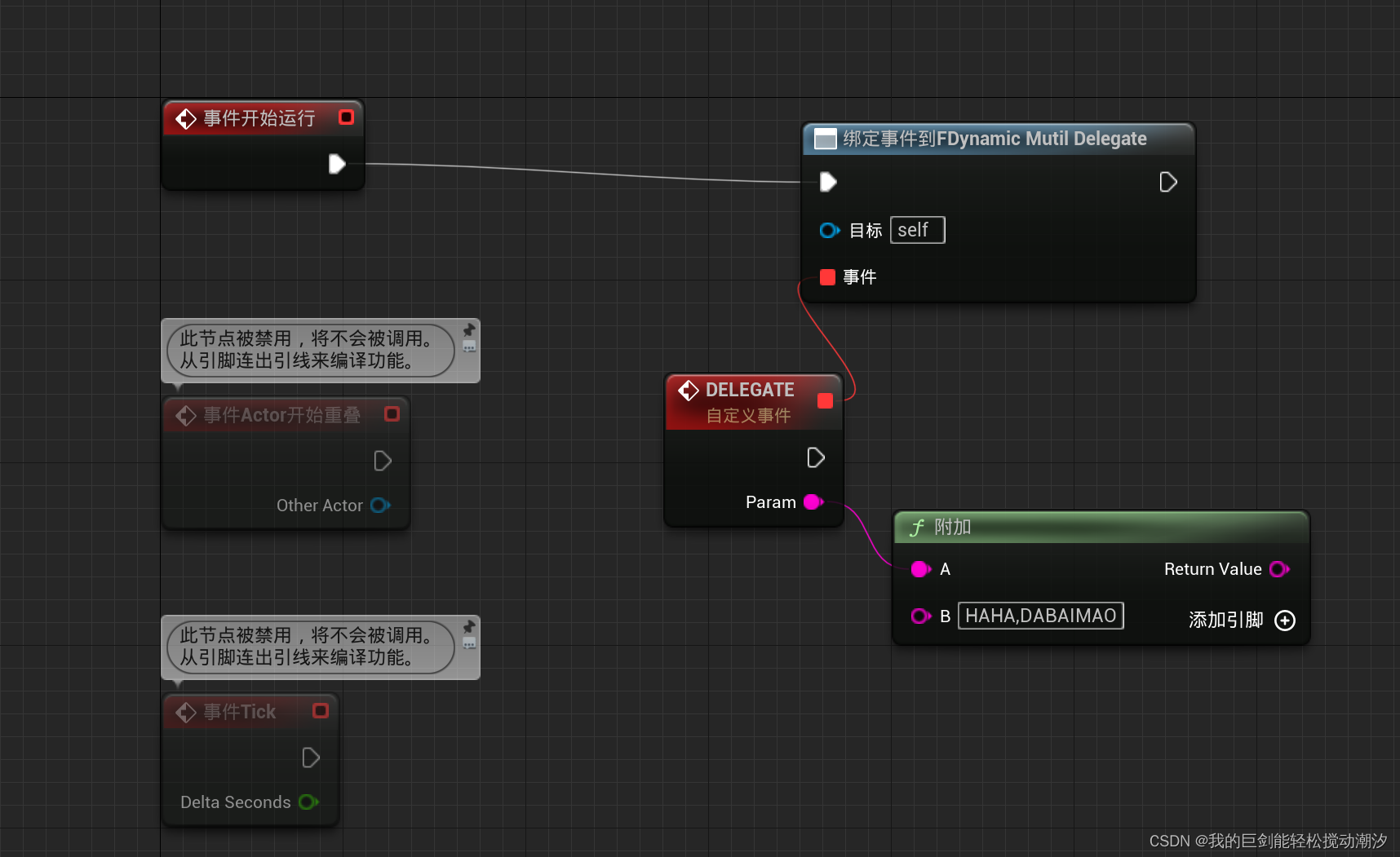
Task: Click the A input pin of 附加 node
Action: [x=921, y=569]
